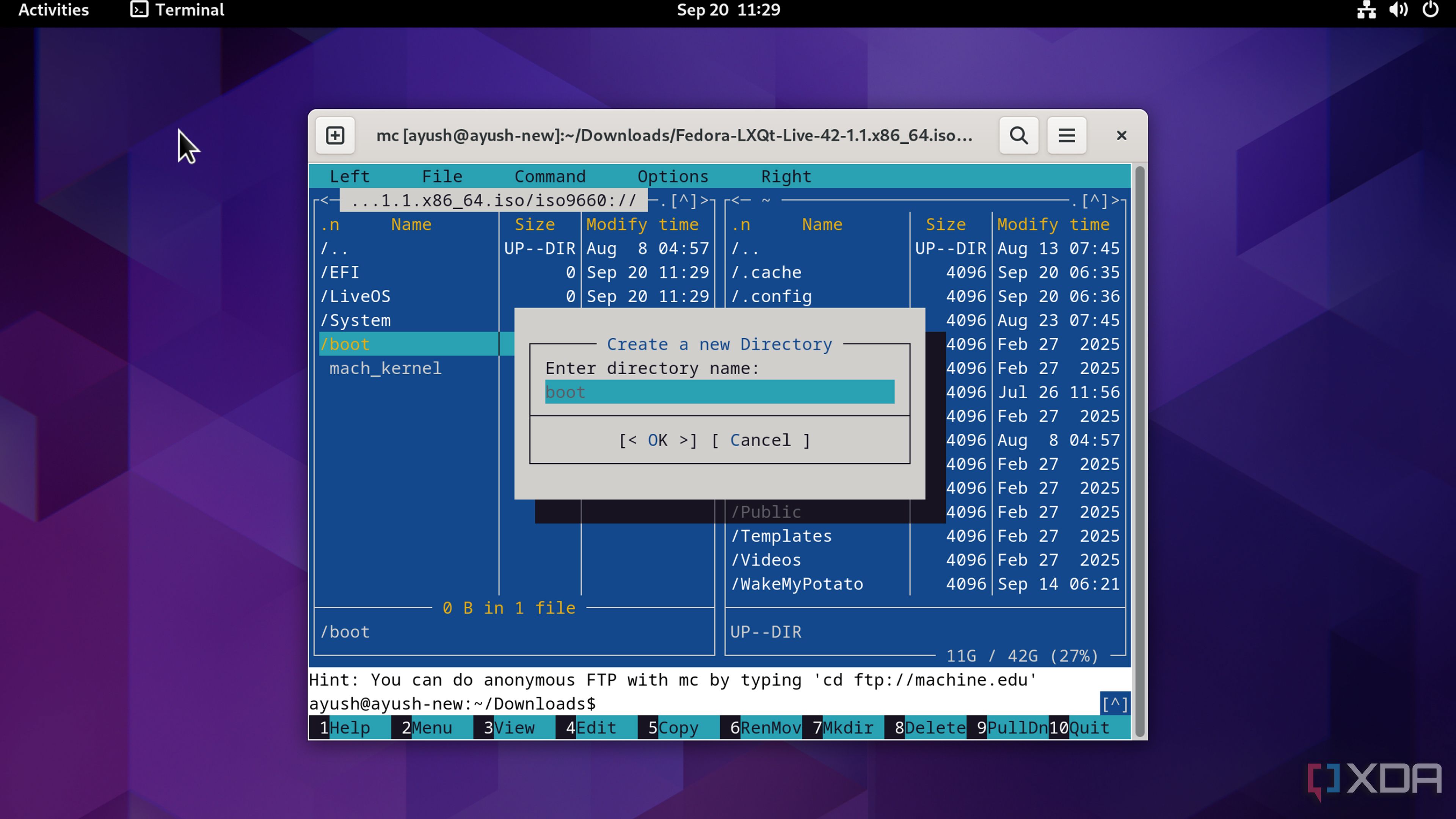This screenshot has width=1456, height=819.
Task: Confirm directory creation with OK button
Action: [658, 440]
